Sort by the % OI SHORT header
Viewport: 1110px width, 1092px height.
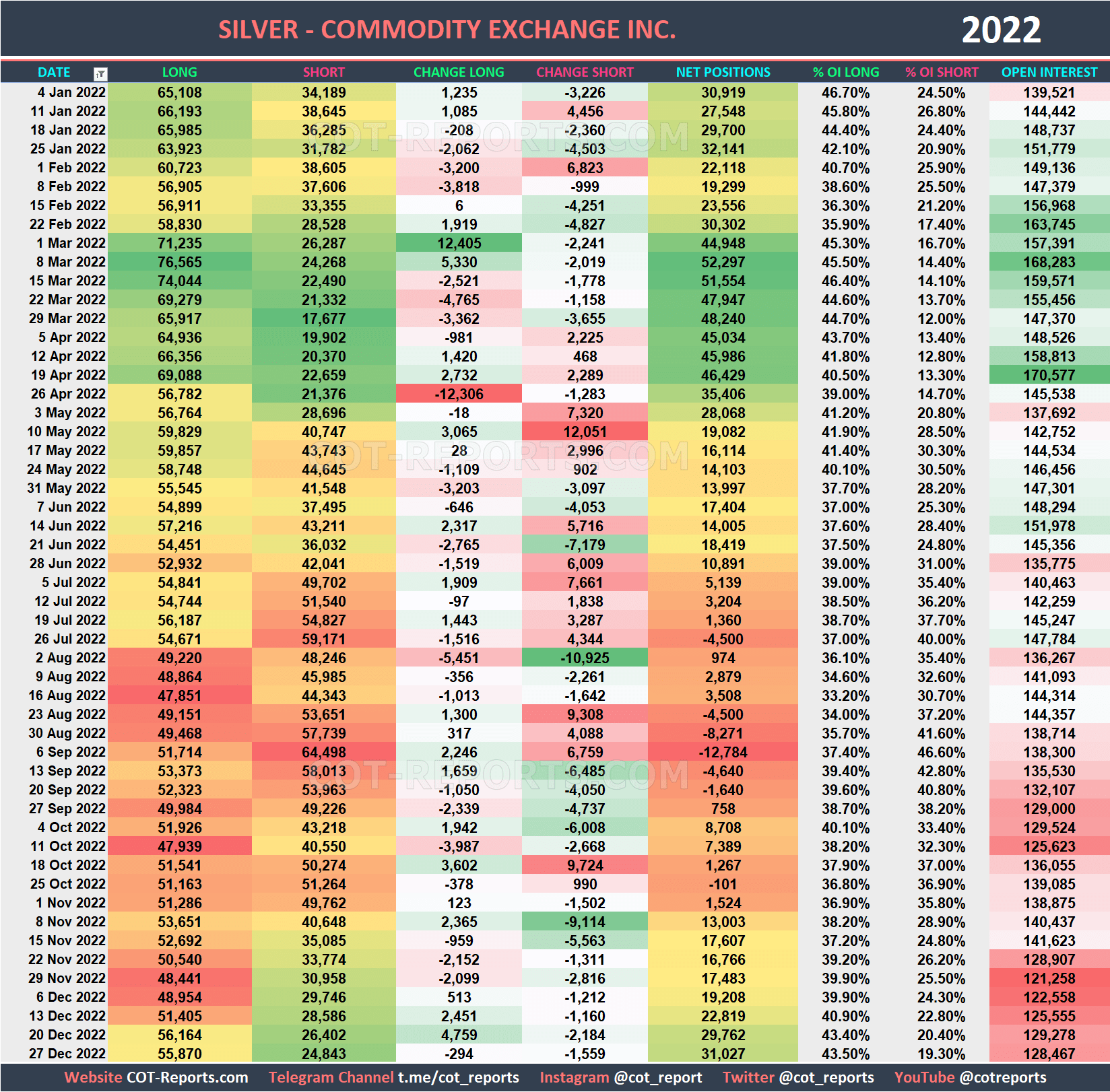(x=942, y=72)
